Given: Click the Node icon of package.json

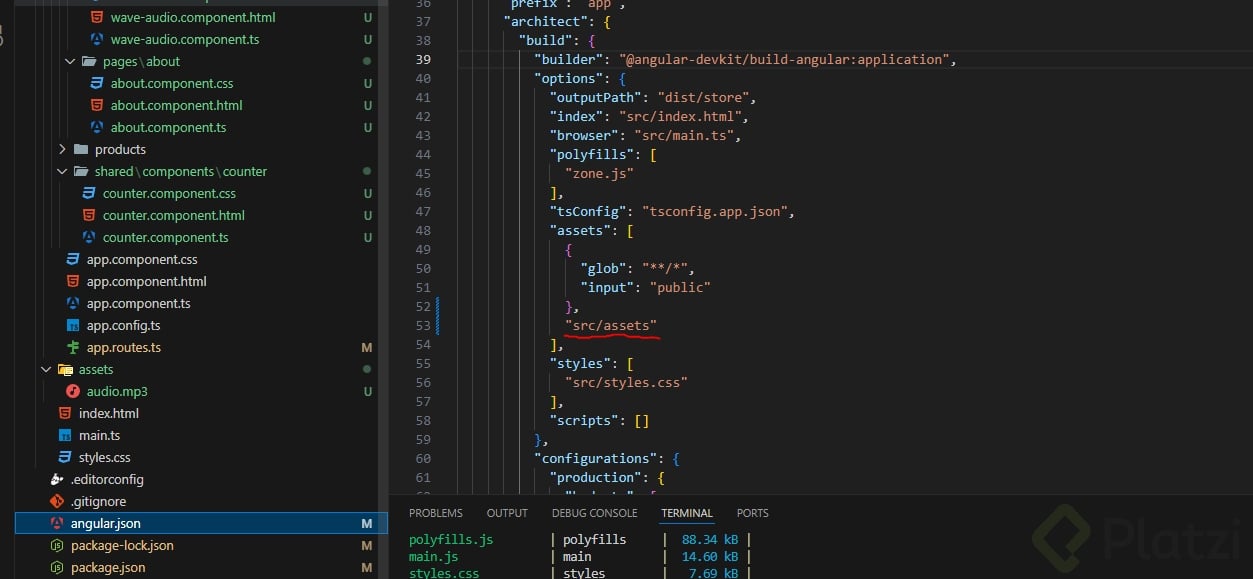Looking at the screenshot, I should [56, 567].
